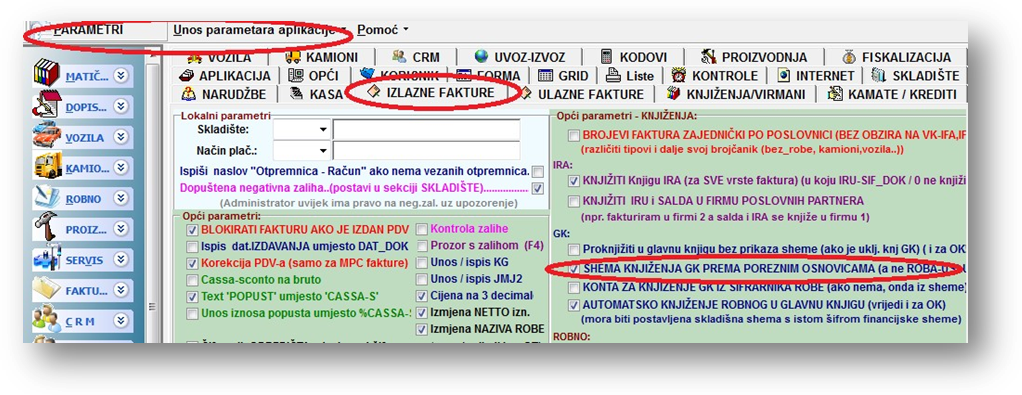Expand the ROBNO sidebar group chevron
This screenshot has width=1022, height=395.
click(x=121, y=198)
